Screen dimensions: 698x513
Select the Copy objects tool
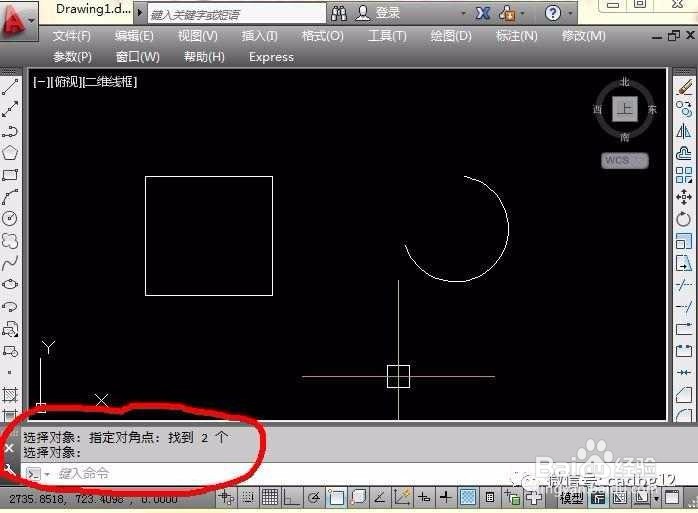click(x=684, y=109)
